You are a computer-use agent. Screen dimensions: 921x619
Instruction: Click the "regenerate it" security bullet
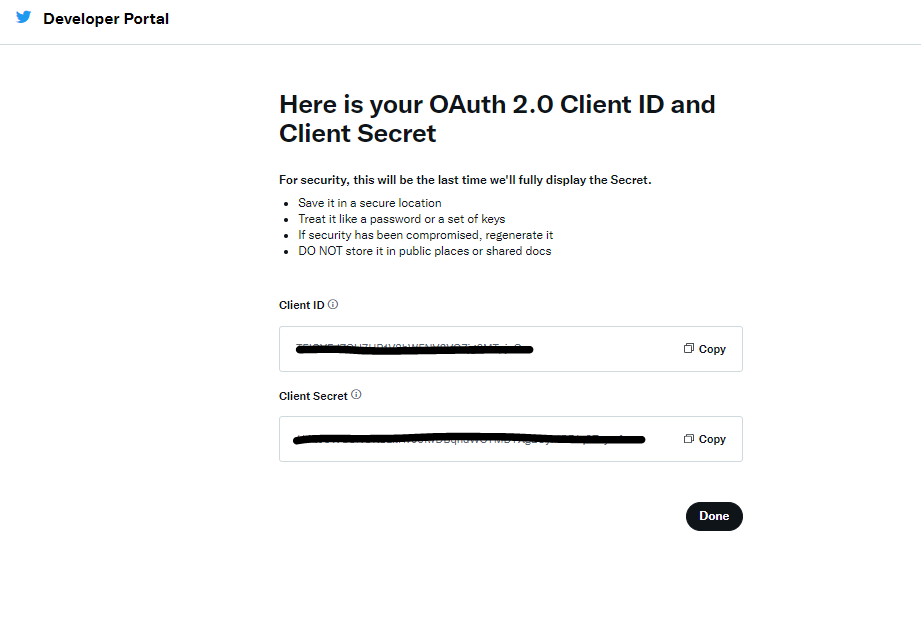(x=425, y=235)
